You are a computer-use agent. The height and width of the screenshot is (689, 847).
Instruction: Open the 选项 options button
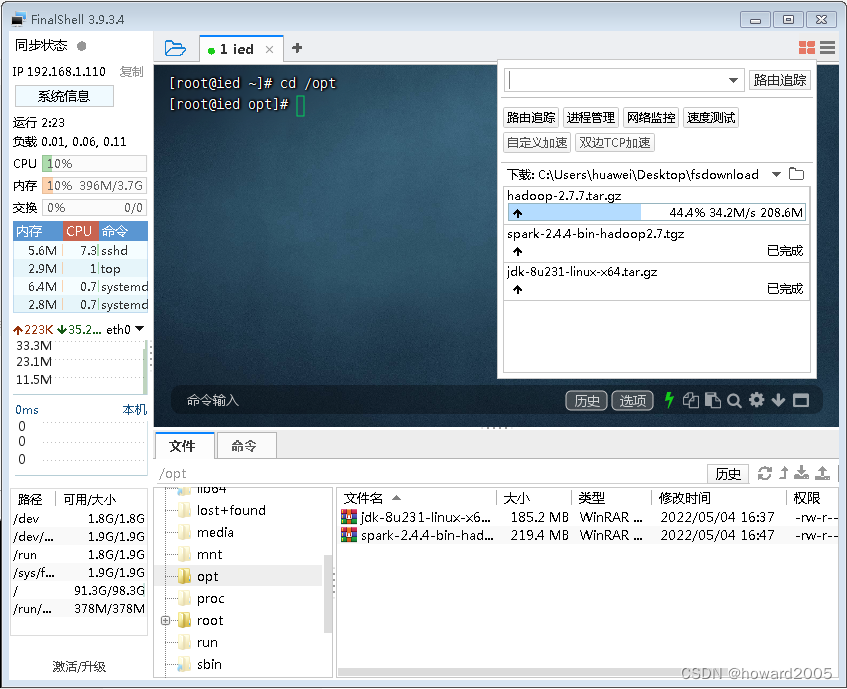point(633,401)
